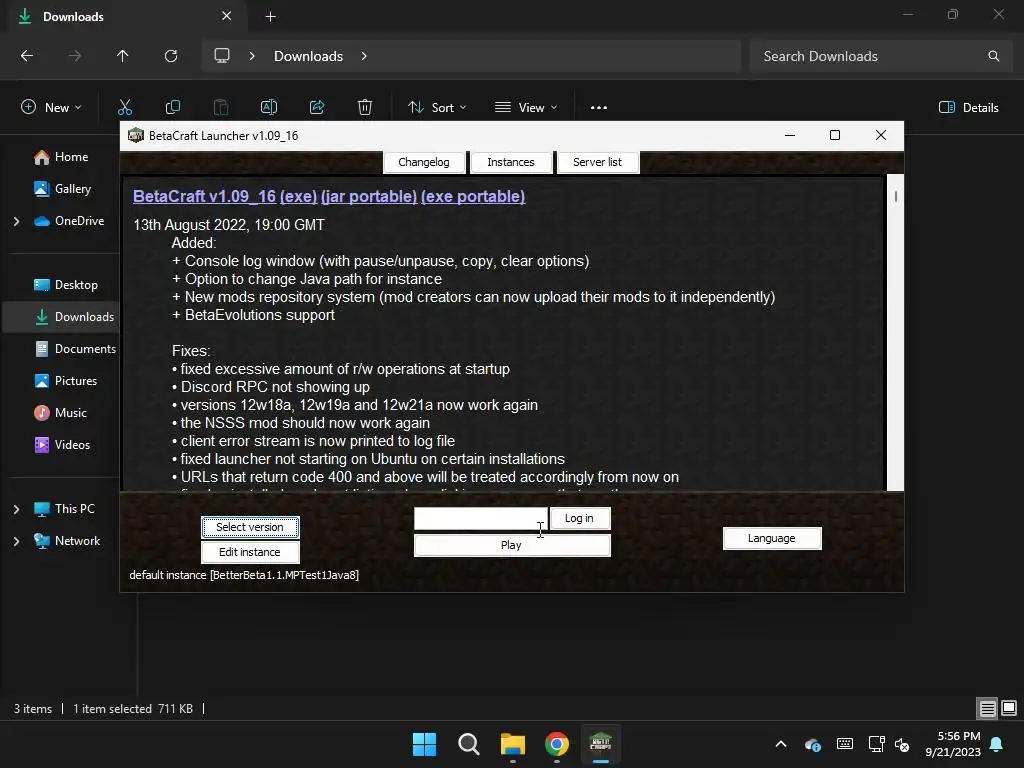Viewport: 1024px width, 768px height.
Task: Open the View dropdown
Action: 526,108
